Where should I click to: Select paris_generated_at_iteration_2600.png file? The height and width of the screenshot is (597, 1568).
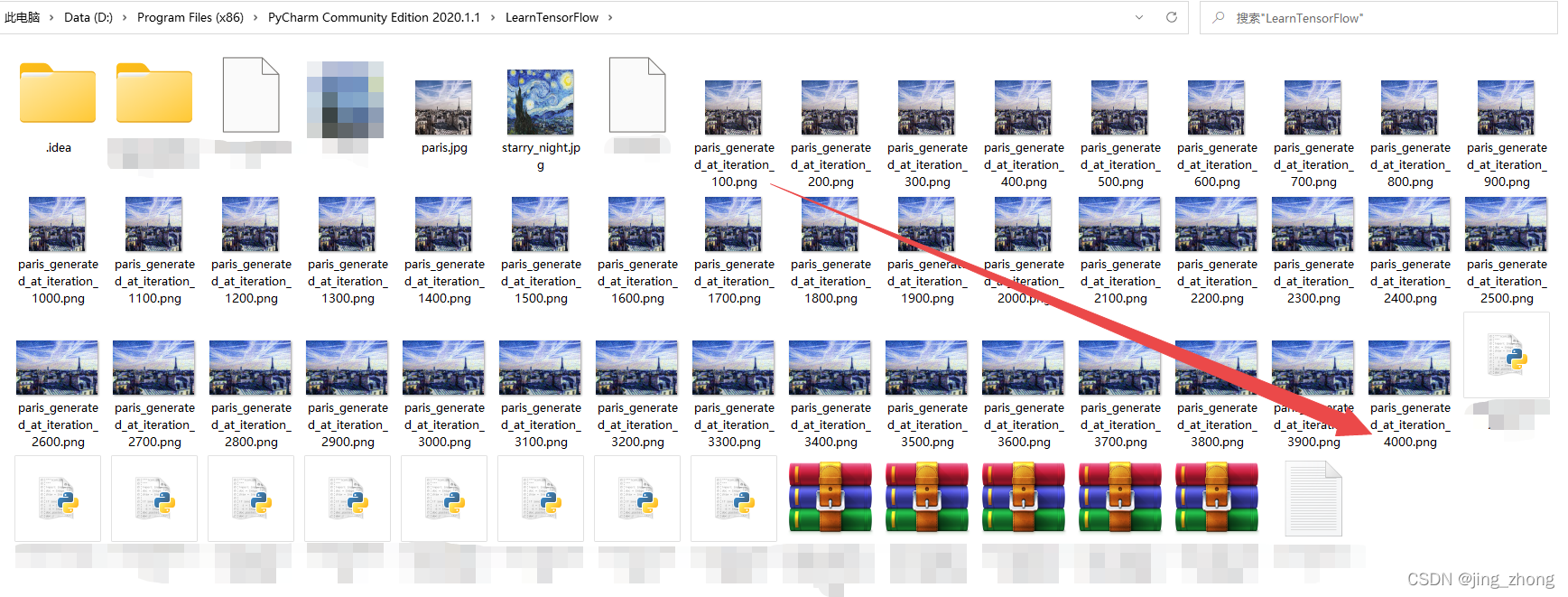pos(58,395)
